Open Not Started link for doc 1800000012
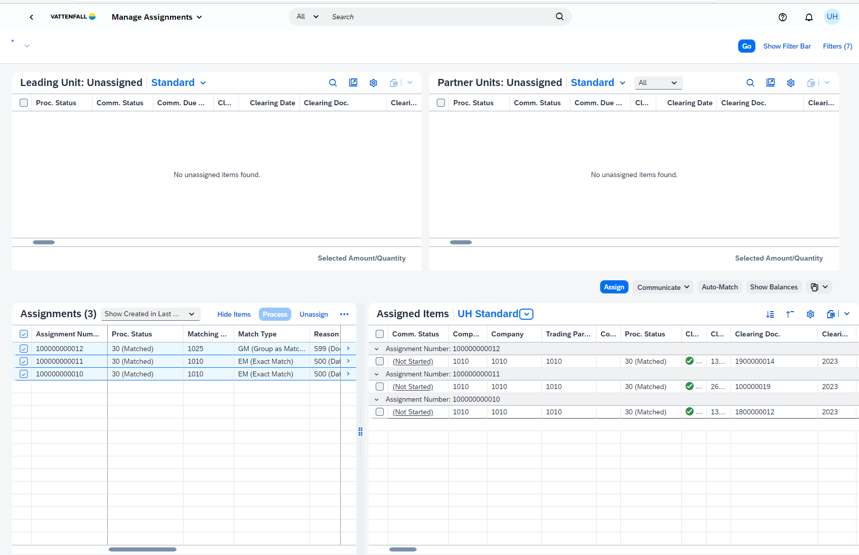Screen dimensions: 859x555 coord(413,412)
